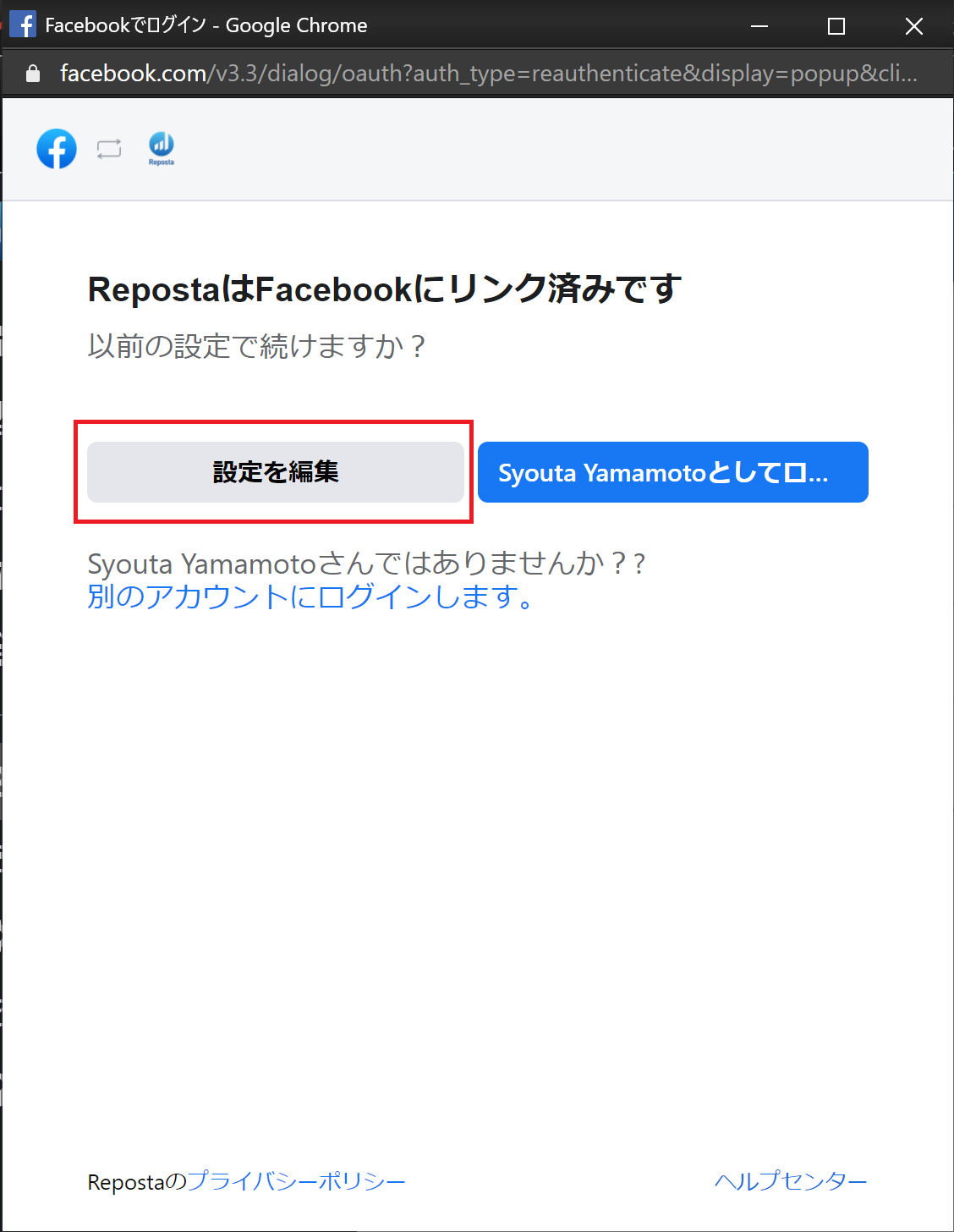
Task: Open the ヘルプセンター link
Action: click(791, 1181)
